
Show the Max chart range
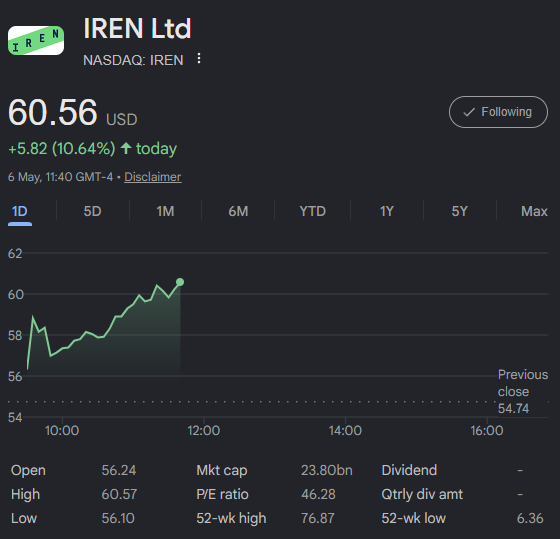(534, 211)
